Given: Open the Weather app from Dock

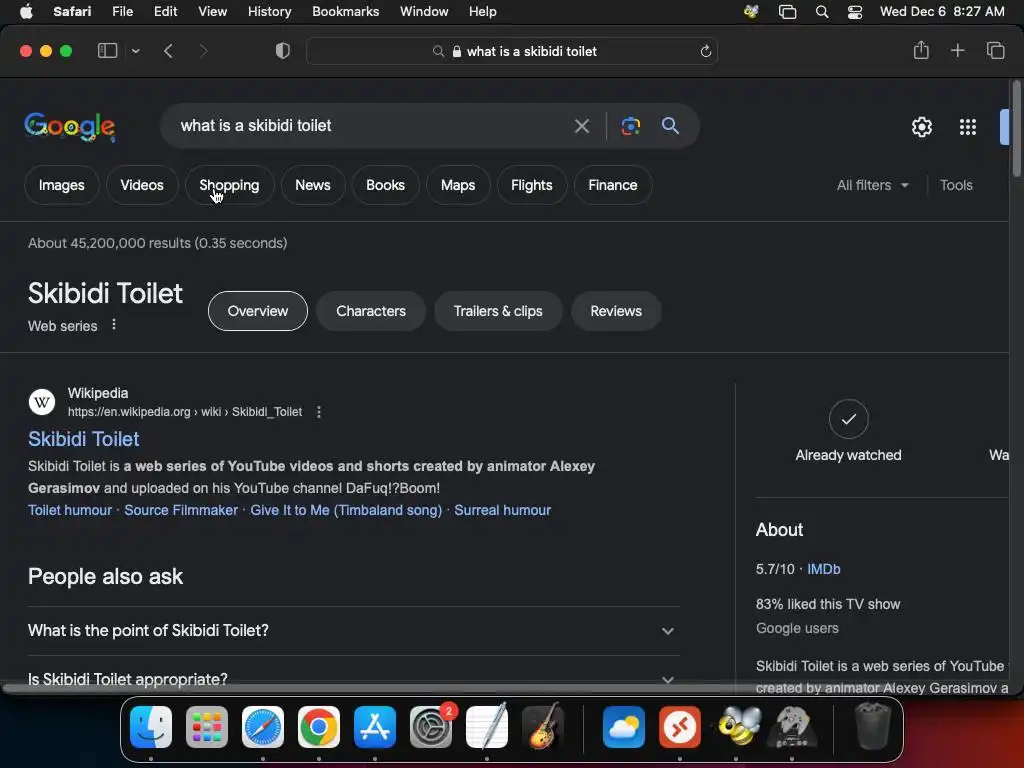Looking at the screenshot, I should click(x=624, y=726).
